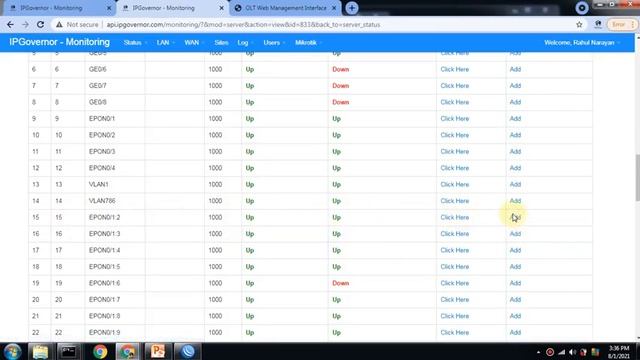The height and width of the screenshot is (360, 640).
Task: Click Here link for EPON0/2 row
Action: coord(454,135)
